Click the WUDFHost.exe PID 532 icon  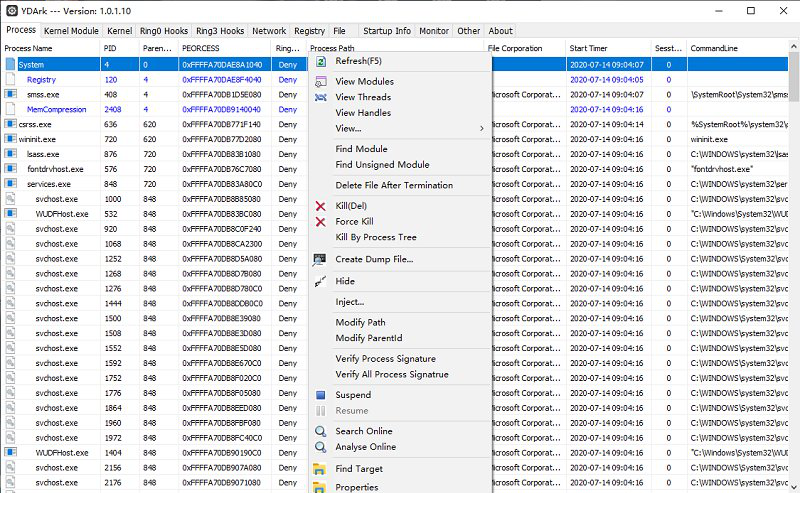[x=10, y=213]
